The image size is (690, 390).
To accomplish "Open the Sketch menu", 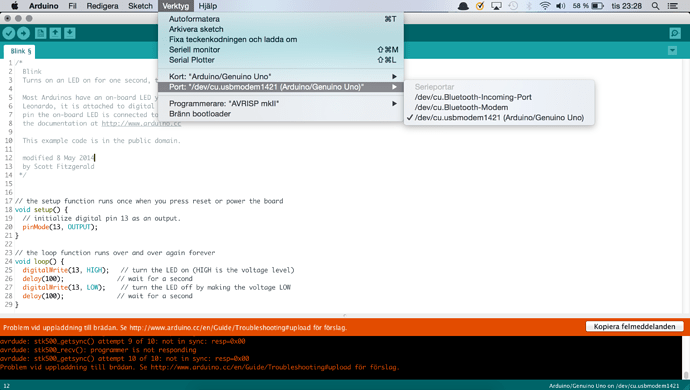I will (140, 6).
